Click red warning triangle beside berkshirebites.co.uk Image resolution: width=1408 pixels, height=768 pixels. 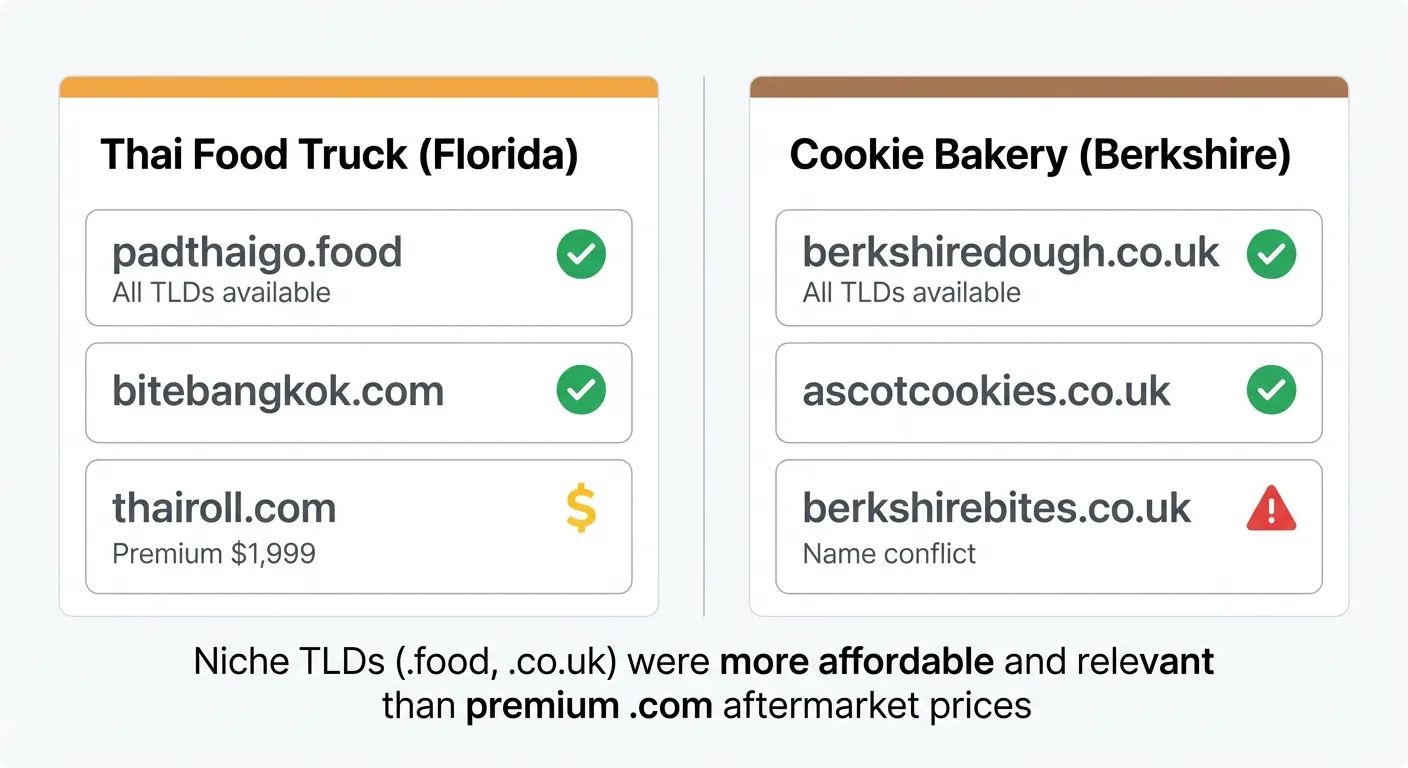[1271, 510]
